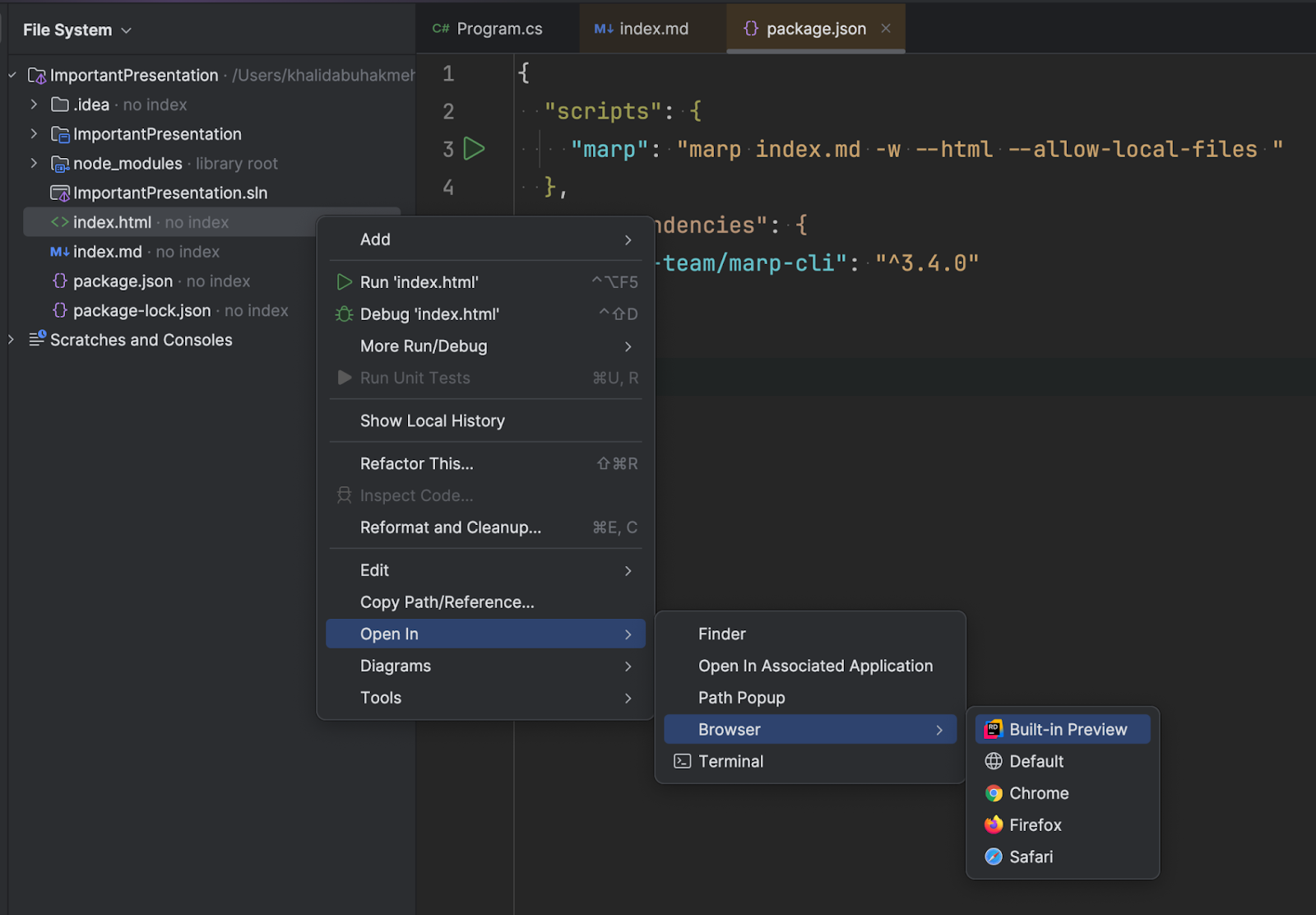Click line number 4 in the gutter
The image size is (1316, 915).
point(448,187)
